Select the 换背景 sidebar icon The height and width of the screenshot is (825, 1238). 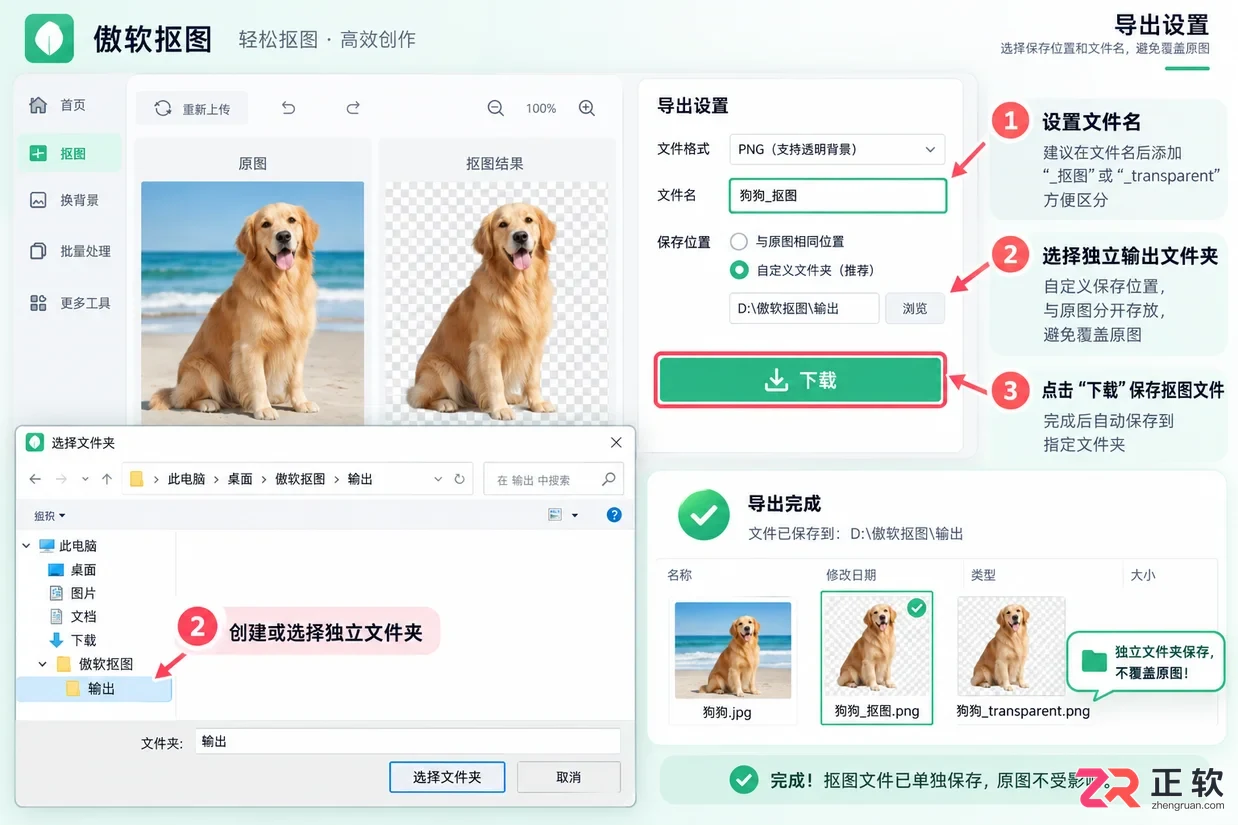click(x=38, y=200)
